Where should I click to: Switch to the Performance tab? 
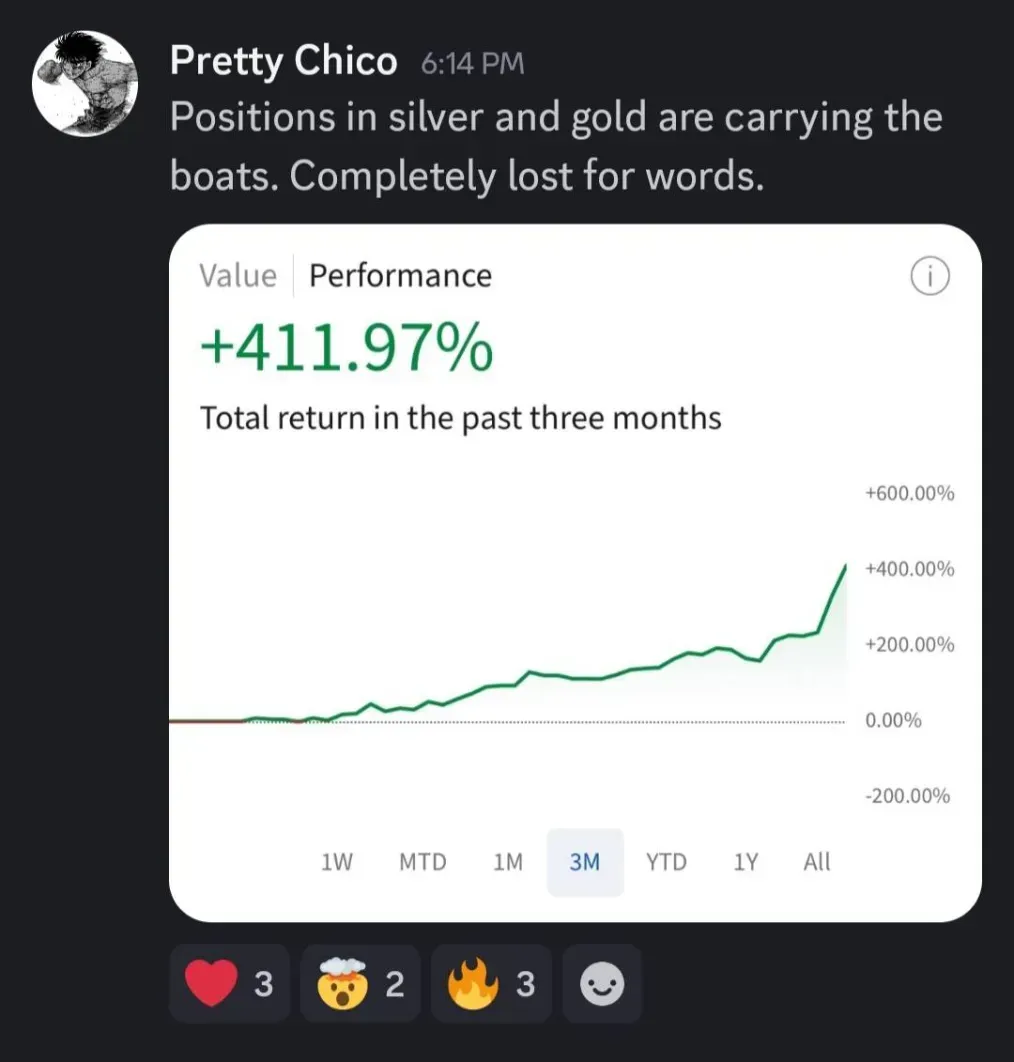click(400, 275)
